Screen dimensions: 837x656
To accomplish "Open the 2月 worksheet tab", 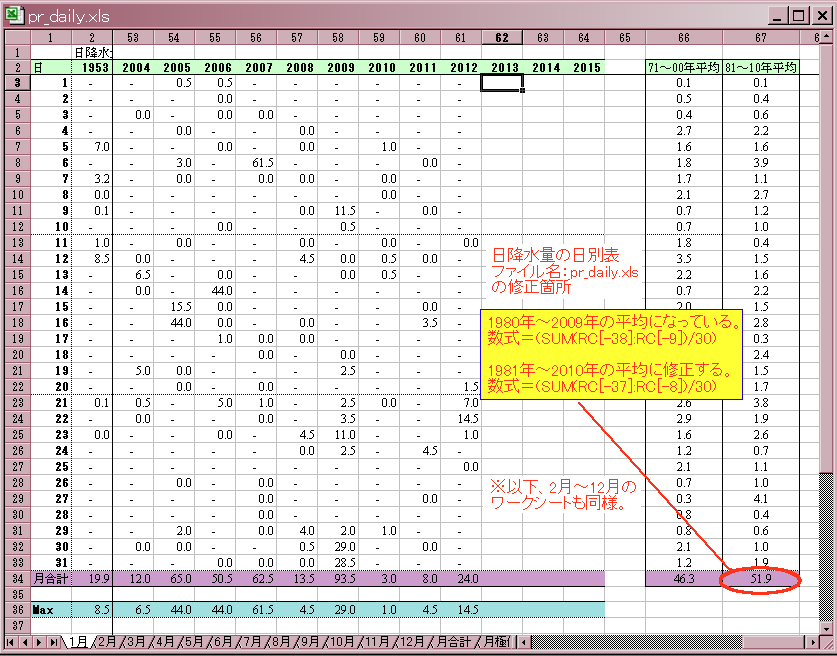I will [107, 642].
